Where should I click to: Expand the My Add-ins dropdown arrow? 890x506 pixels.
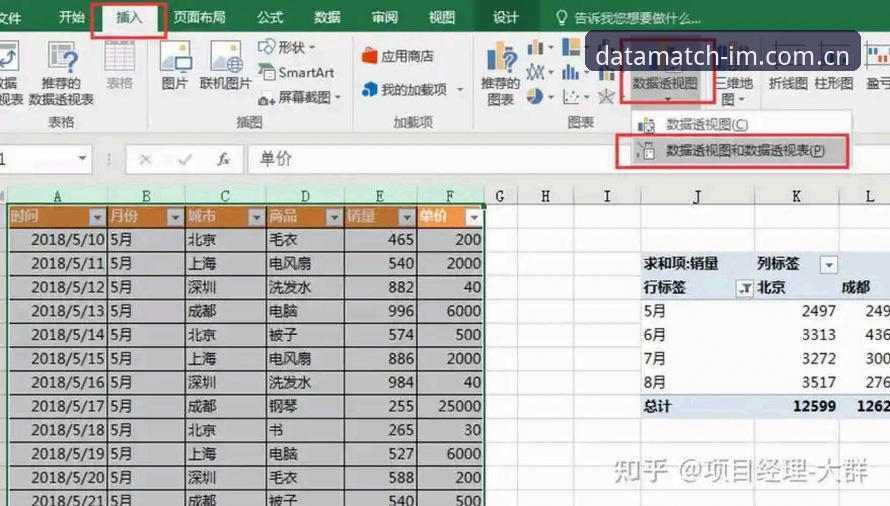460,90
